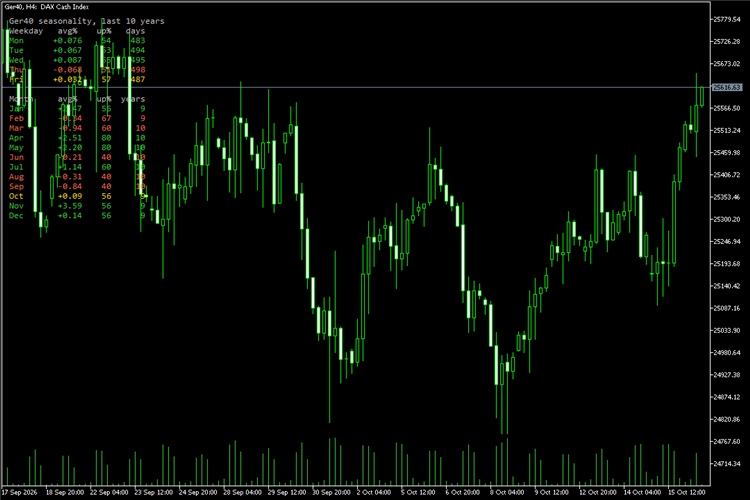Click the '22 Sep 04:00' time axis label
Image resolution: width=750 pixels, height=500 pixels.
click(x=109, y=492)
